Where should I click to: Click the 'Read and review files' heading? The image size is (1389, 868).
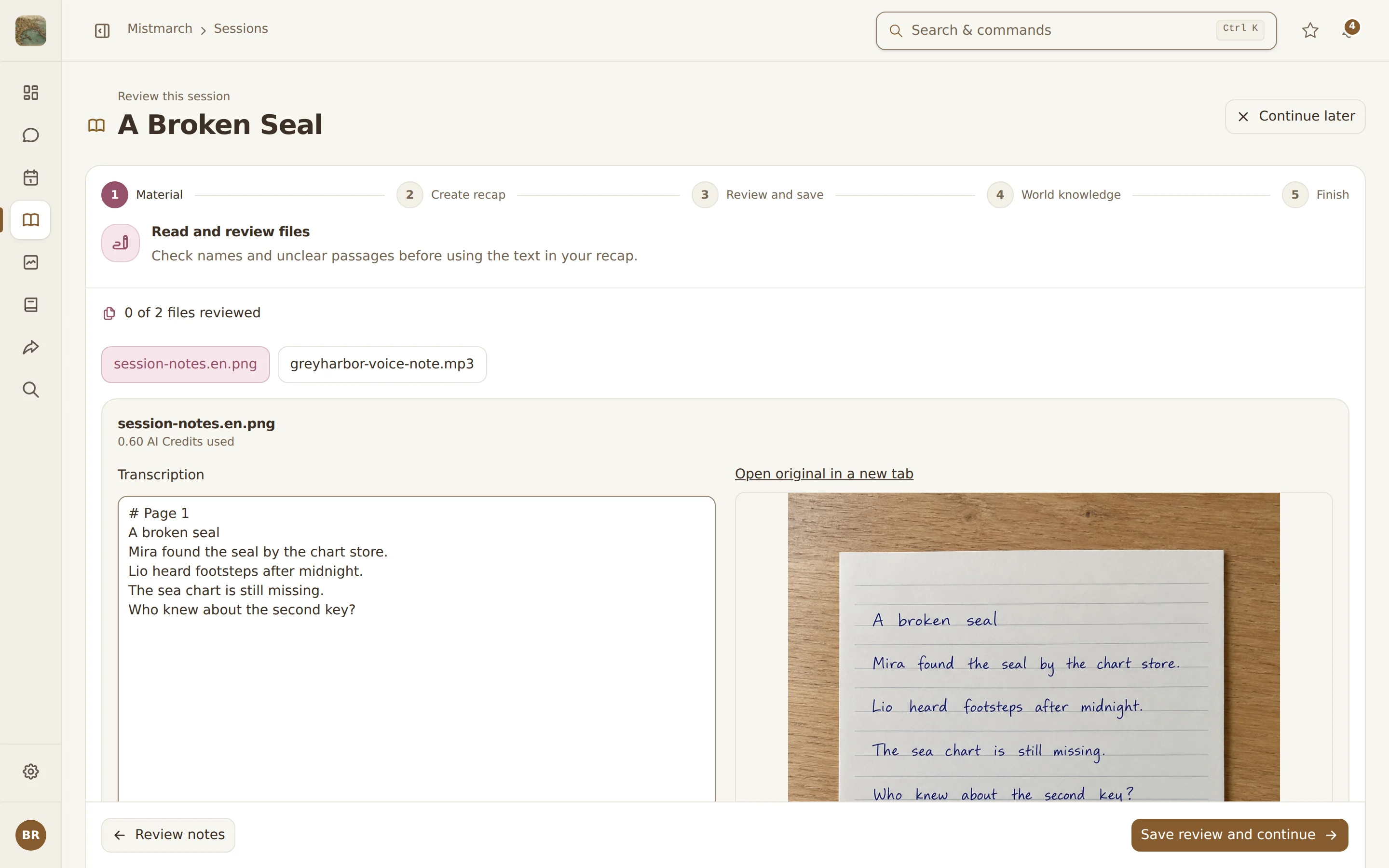230,231
